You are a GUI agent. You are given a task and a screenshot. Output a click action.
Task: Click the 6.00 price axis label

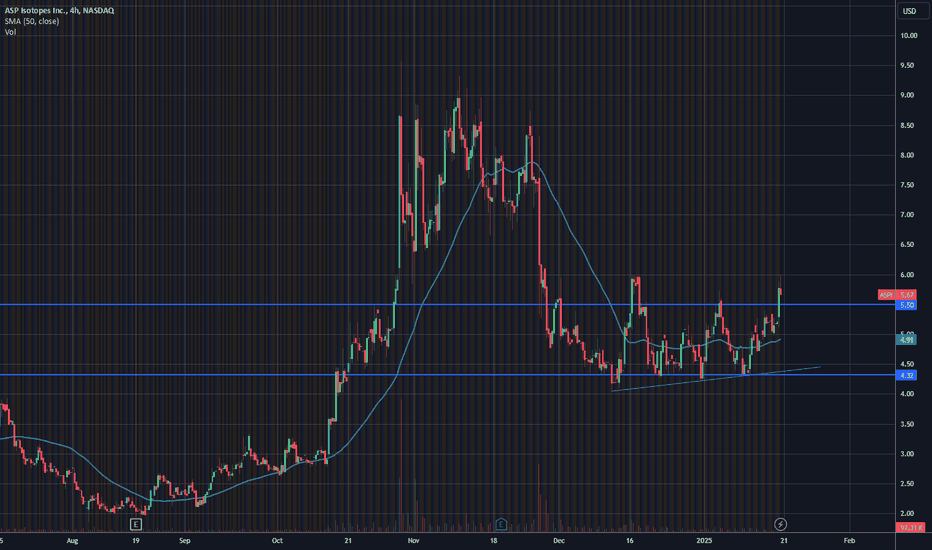(x=907, y=275)
